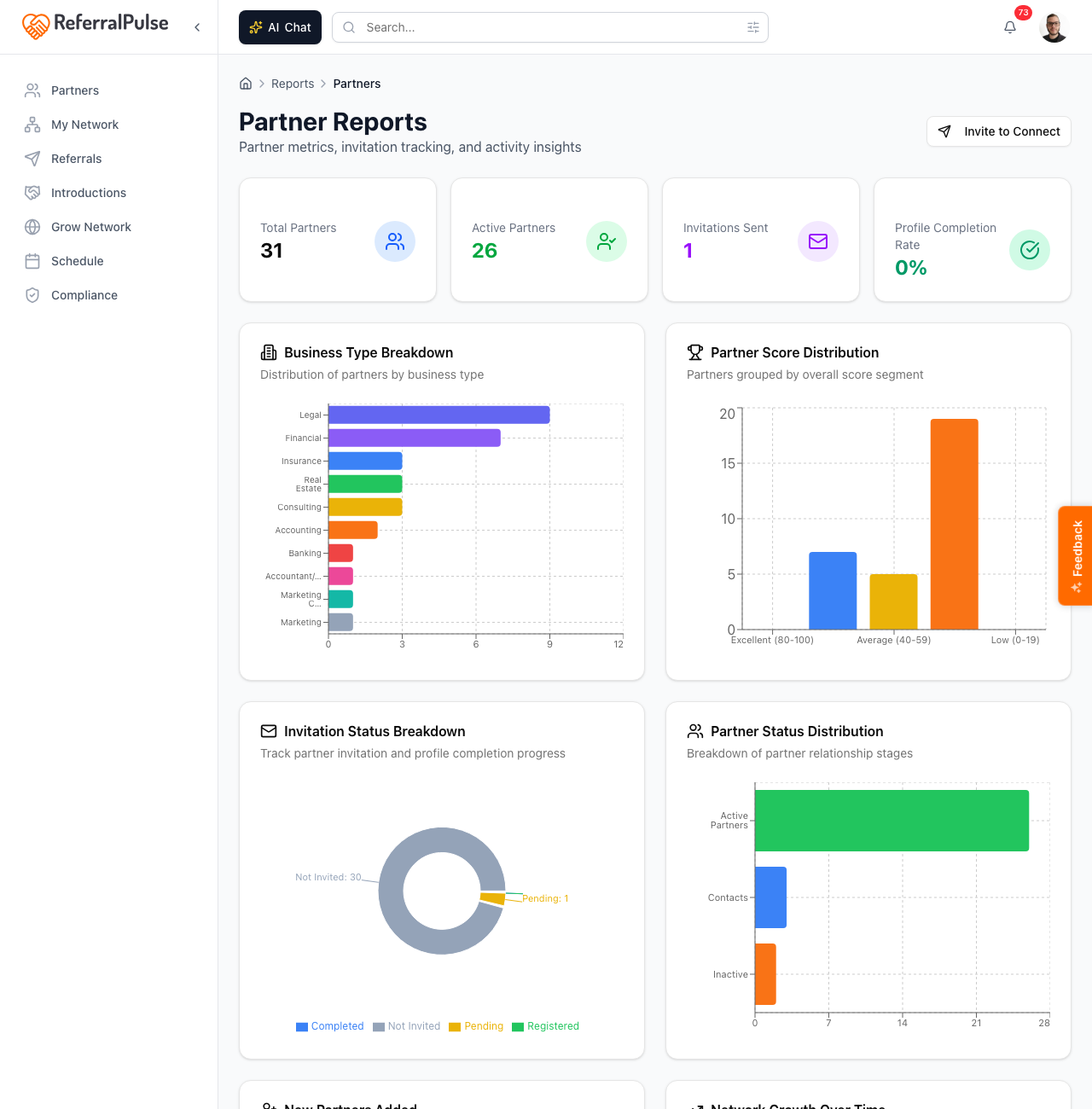
Task: Go to Reports breadcrumb link
Action: click(x=293, y=84)
